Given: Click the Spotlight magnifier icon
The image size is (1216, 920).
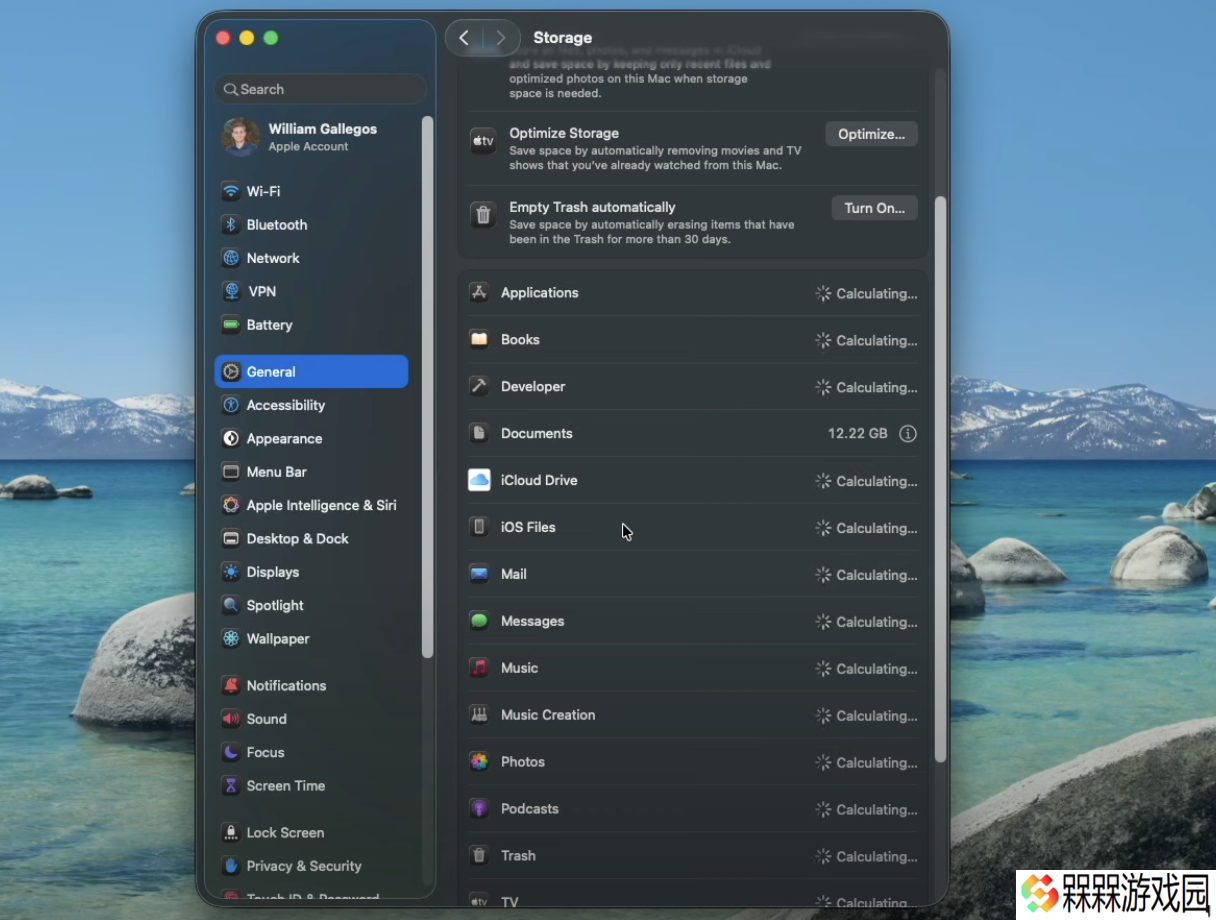Looking at the screenshot, I should [x=231, y=605].
